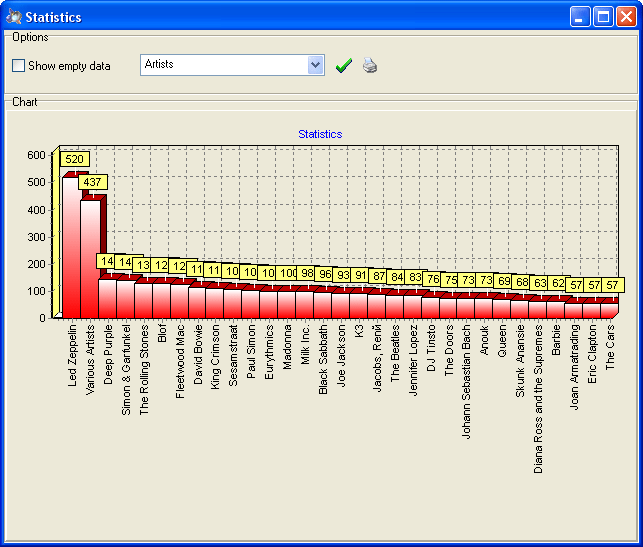This screenshot has height=547, width=643.
Task: Click The Beatles axis label
Action: [x=395, y=353]
